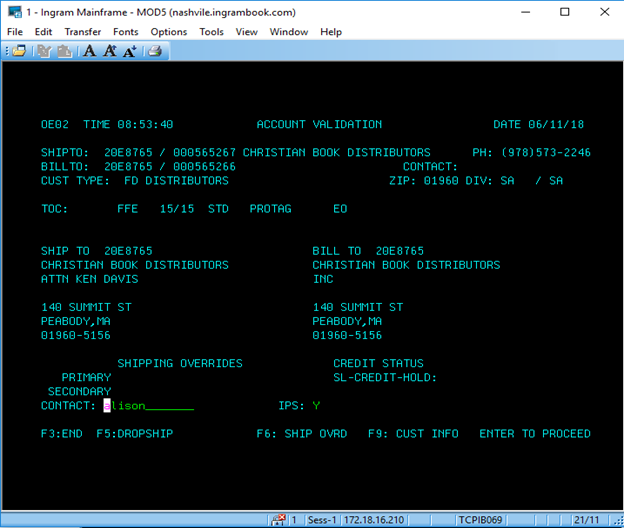The image size is (624, 528).
Task: Click the INC line under Bill To
Action: (x=323, y=279)
